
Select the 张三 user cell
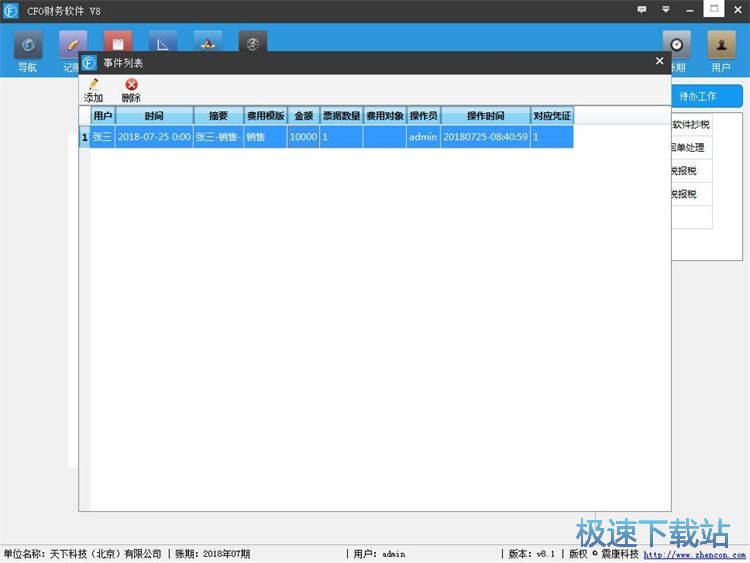pyautogui.click(x=102, y=137)
